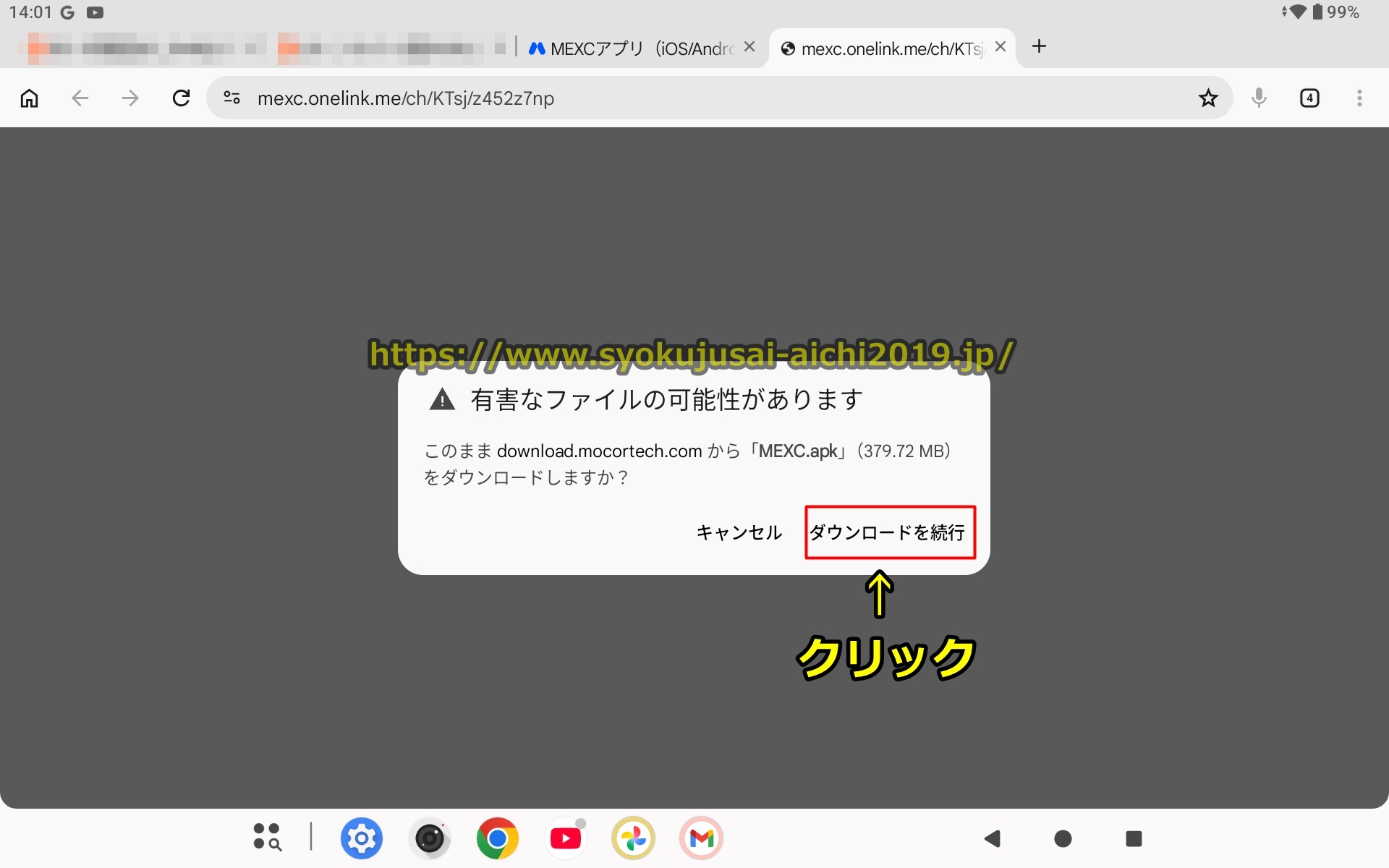Open the tab switcher showing 4 tabs
This screenshot has width=1389, height=868.
pyautogui.click(x=1309, y=98)
